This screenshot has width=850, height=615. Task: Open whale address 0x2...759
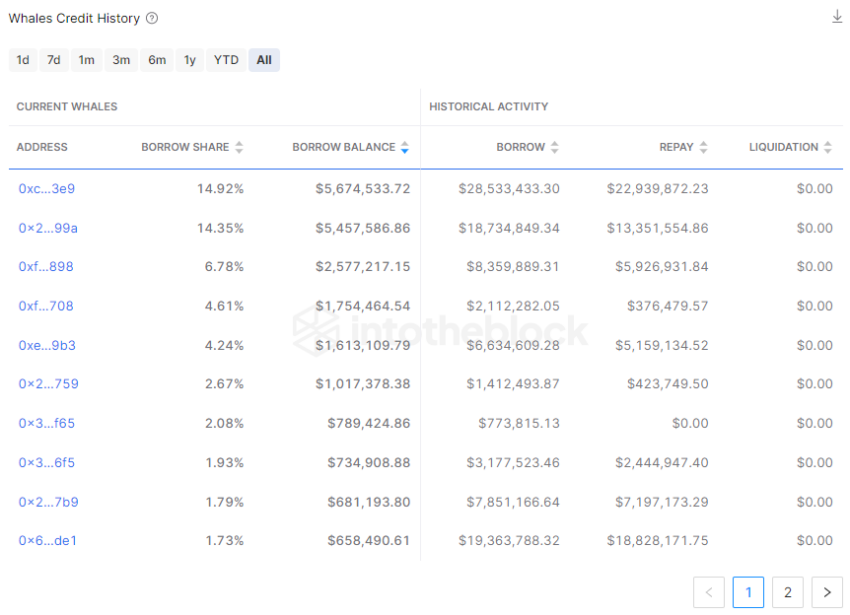48,384
